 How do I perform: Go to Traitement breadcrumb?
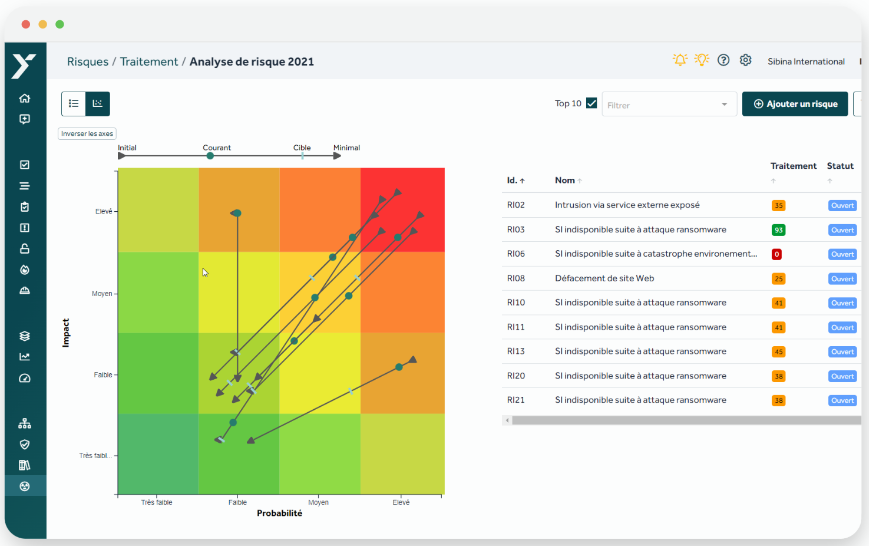(x=149, y=62)
